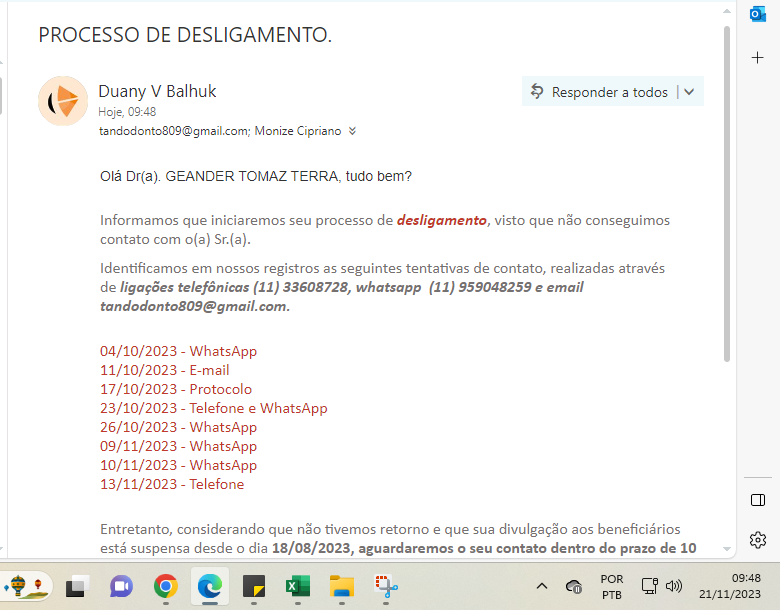Screen dimensions: 780x610
Task: Click the cloud sync tray icon
Action: click(574, 587)
